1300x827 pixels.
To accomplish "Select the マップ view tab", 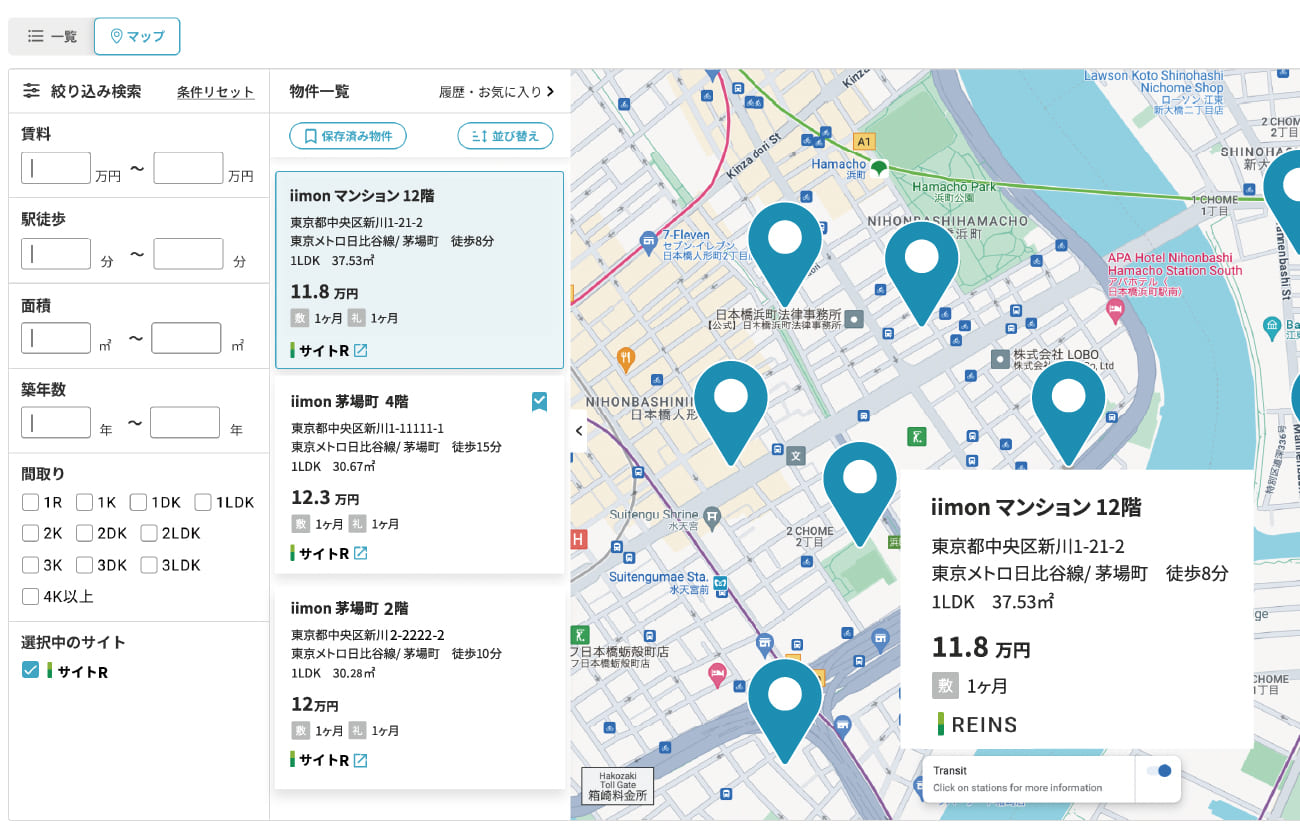I will click(x=137, y=36).
